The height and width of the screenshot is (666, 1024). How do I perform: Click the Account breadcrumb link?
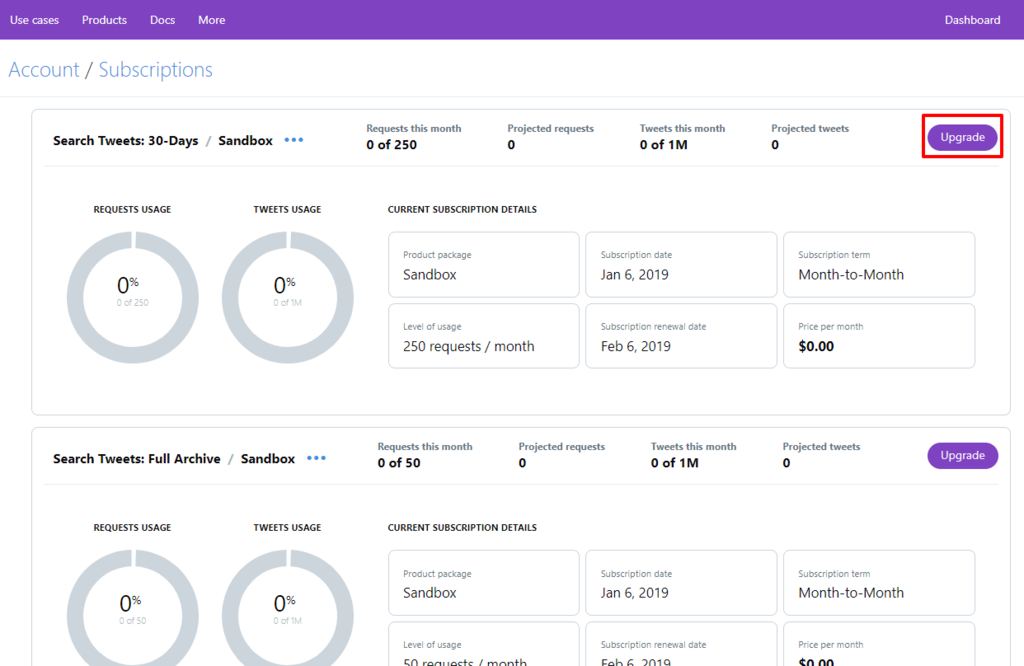tap(44, 70)
